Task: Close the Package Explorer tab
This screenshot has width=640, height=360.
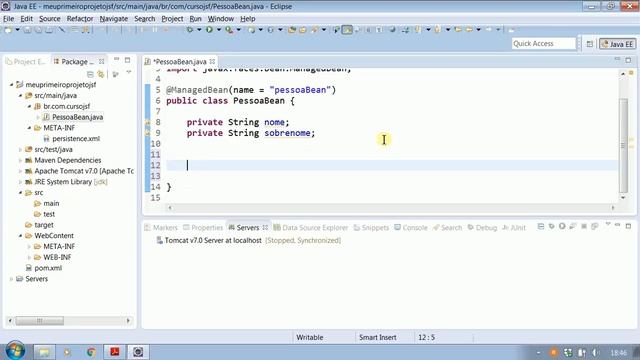Action: (x=102, y=62)
